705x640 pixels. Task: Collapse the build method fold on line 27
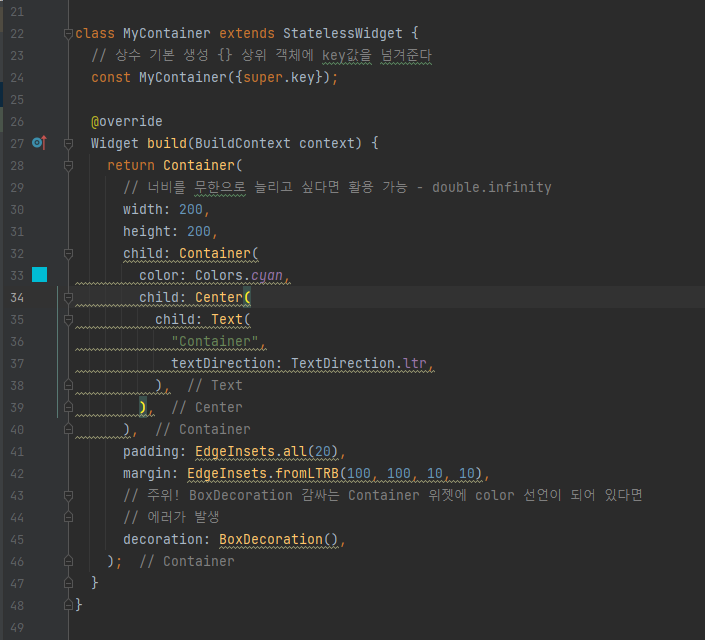[68, 144]
